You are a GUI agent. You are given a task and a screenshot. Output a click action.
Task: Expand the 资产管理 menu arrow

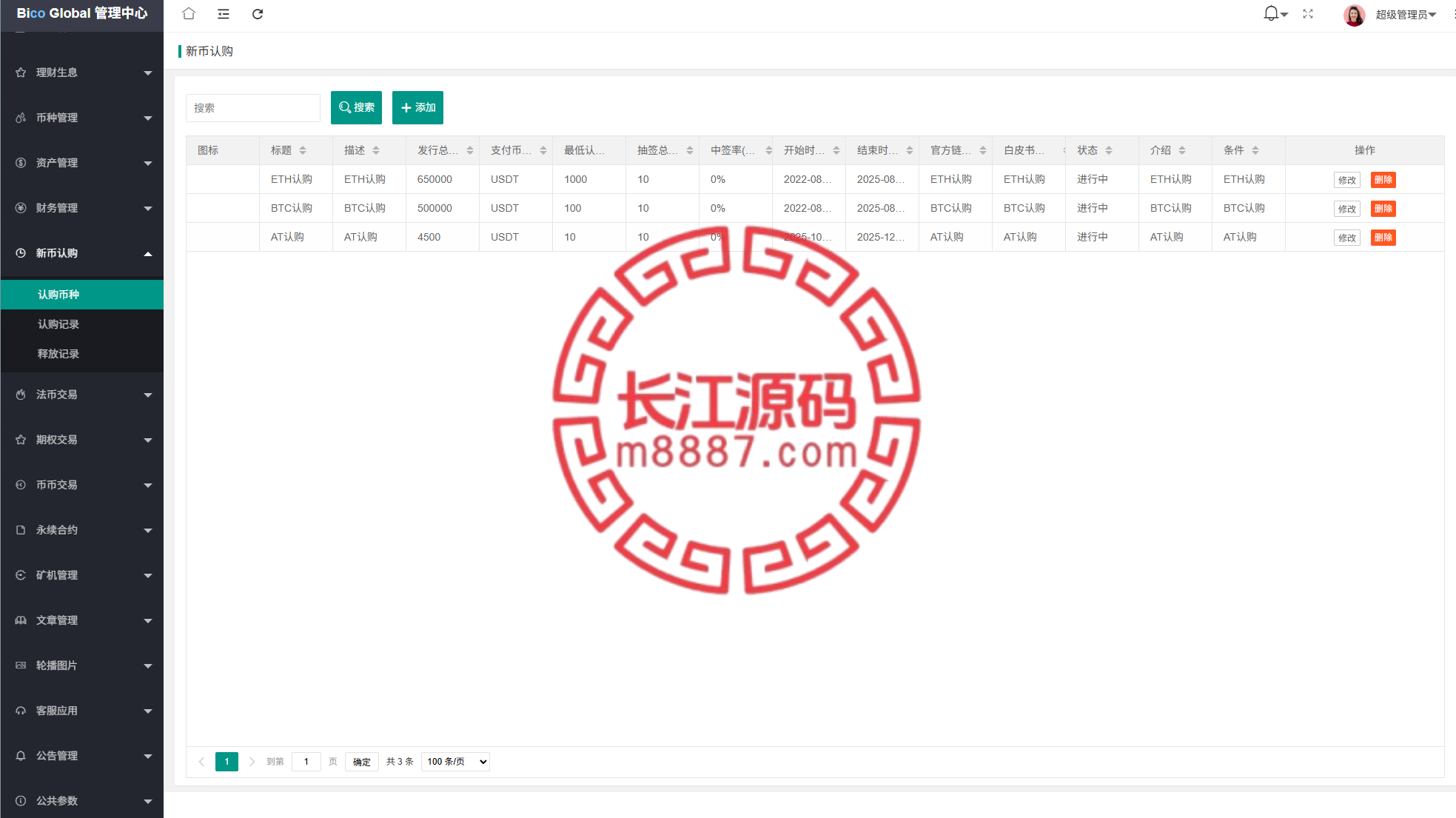148,164
